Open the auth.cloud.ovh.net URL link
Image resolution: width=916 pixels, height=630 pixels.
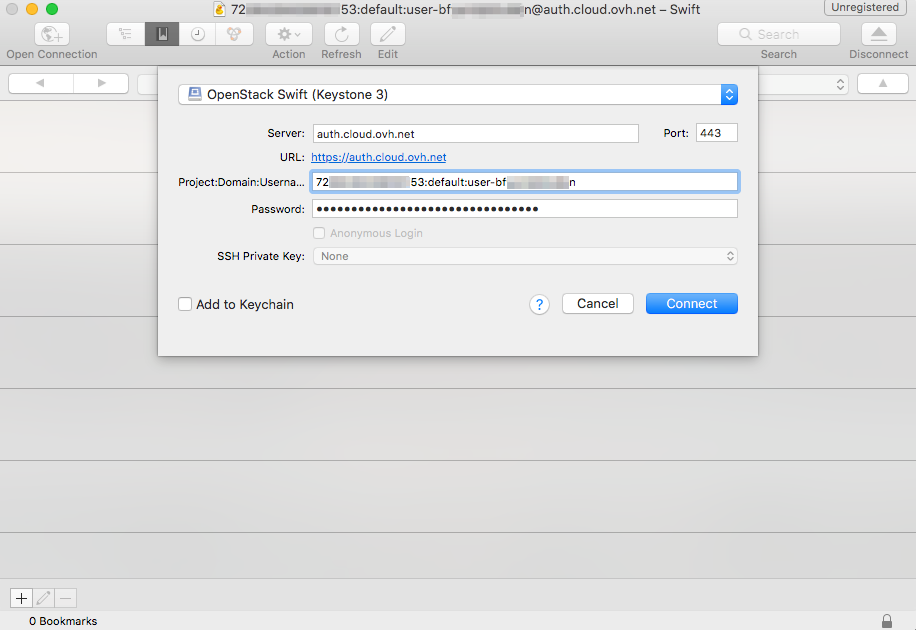[378, 157]
